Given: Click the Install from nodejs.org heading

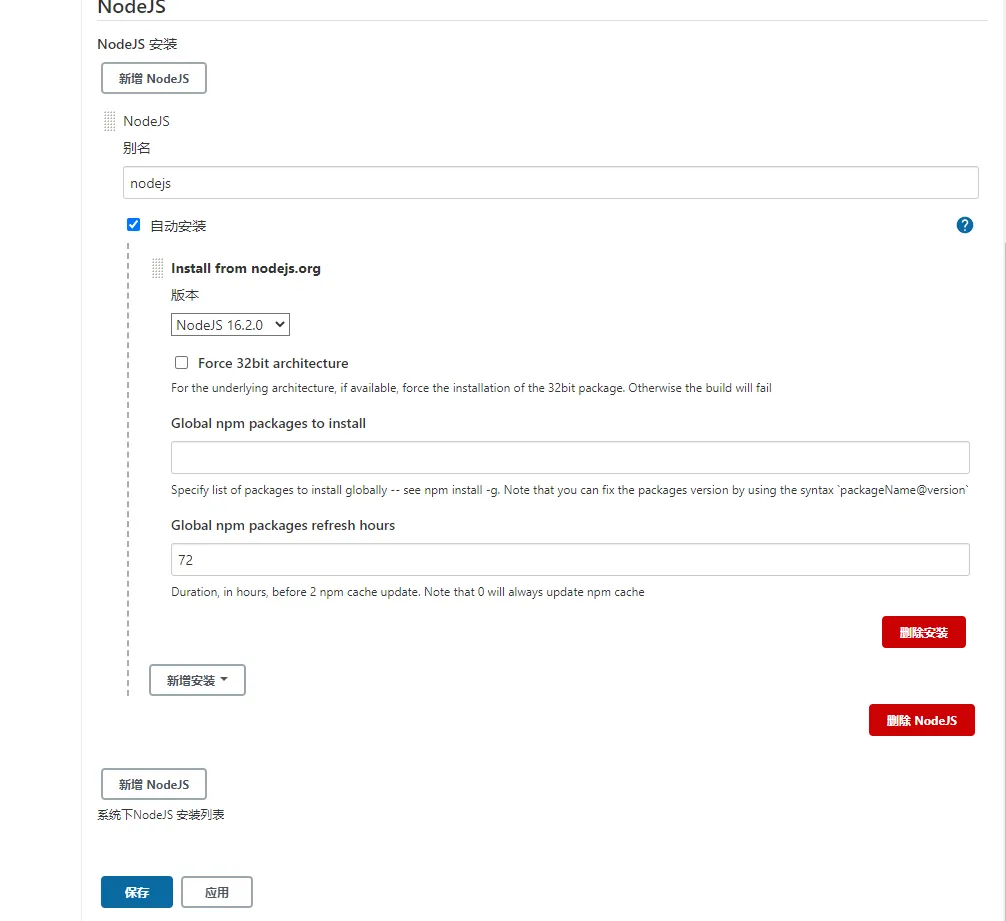Looking at the screenshot, I should point(246,268).
